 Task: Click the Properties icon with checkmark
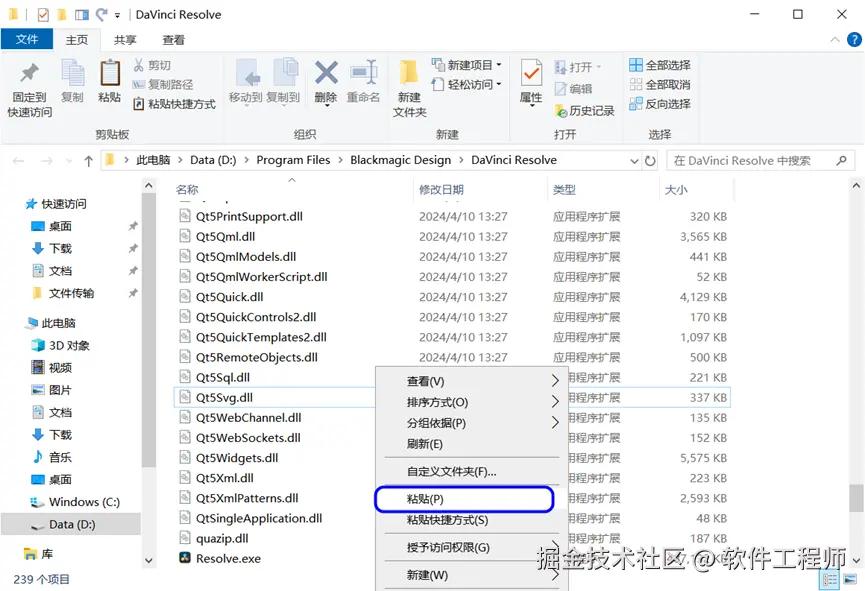(532, 73)
